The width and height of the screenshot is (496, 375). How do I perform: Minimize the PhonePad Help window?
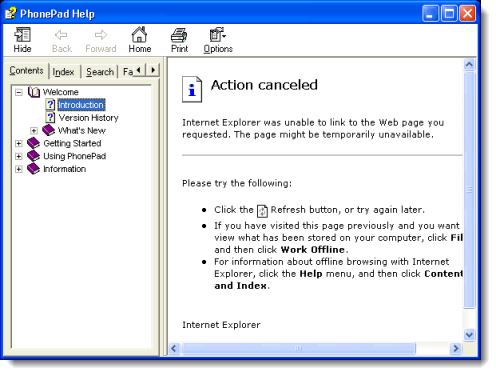(430, 14)
